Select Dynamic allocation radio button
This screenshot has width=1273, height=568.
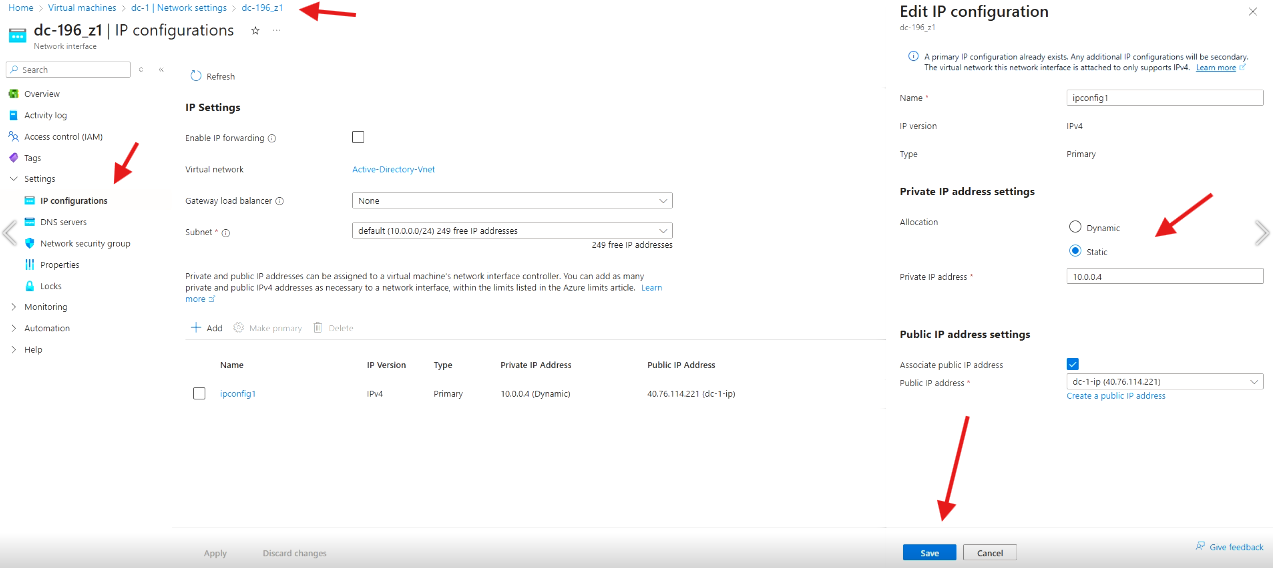1075,227
